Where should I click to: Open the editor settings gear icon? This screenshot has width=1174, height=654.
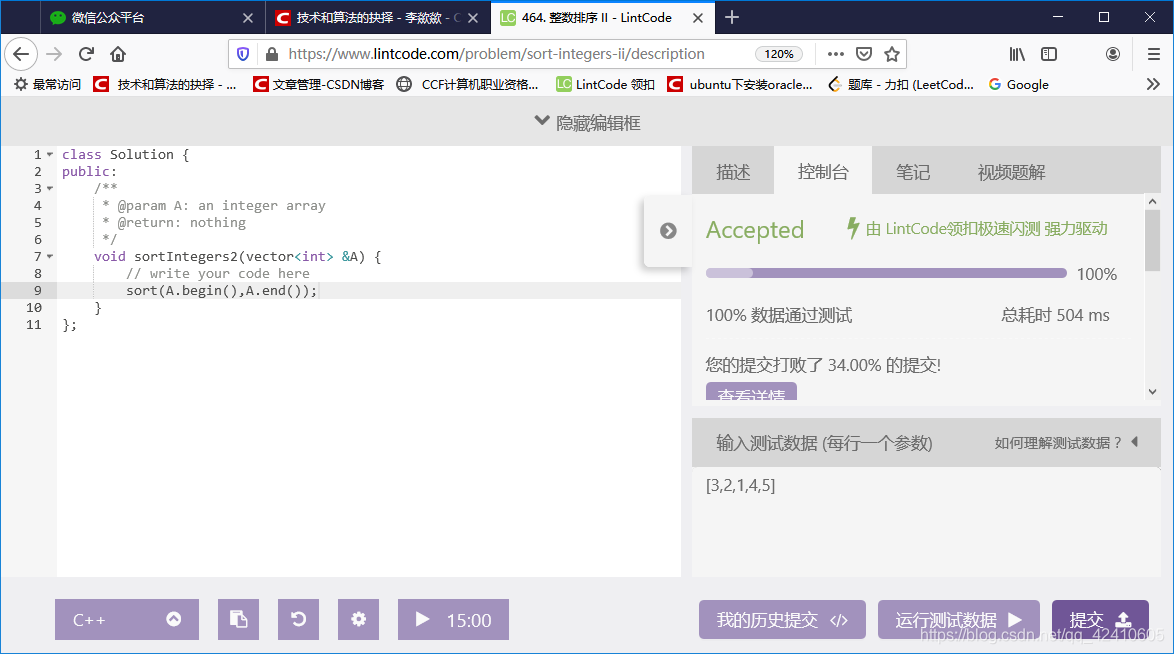(x=358, y=619)
